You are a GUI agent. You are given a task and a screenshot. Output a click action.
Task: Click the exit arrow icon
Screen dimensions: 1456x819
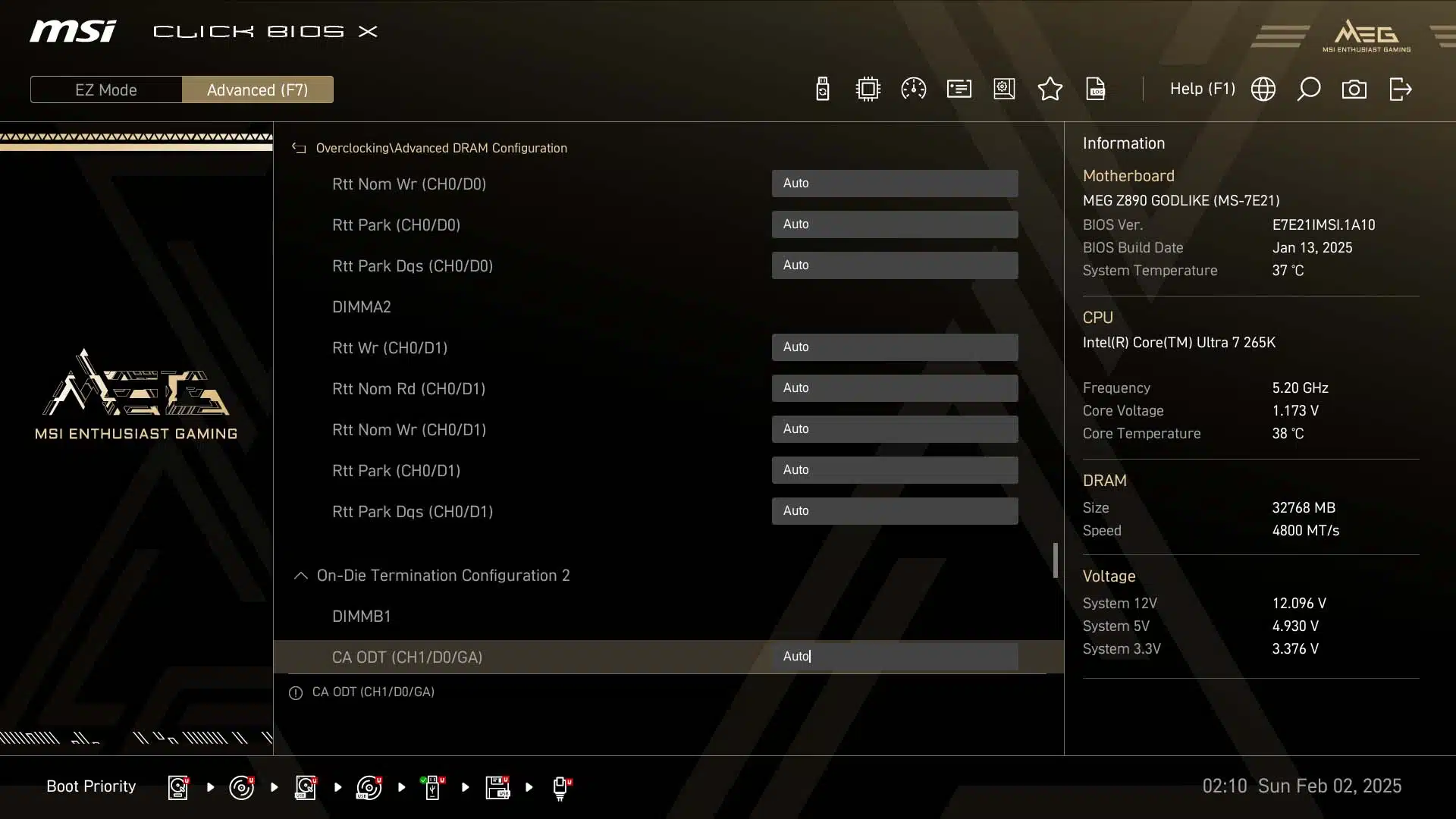point(1400,89)
